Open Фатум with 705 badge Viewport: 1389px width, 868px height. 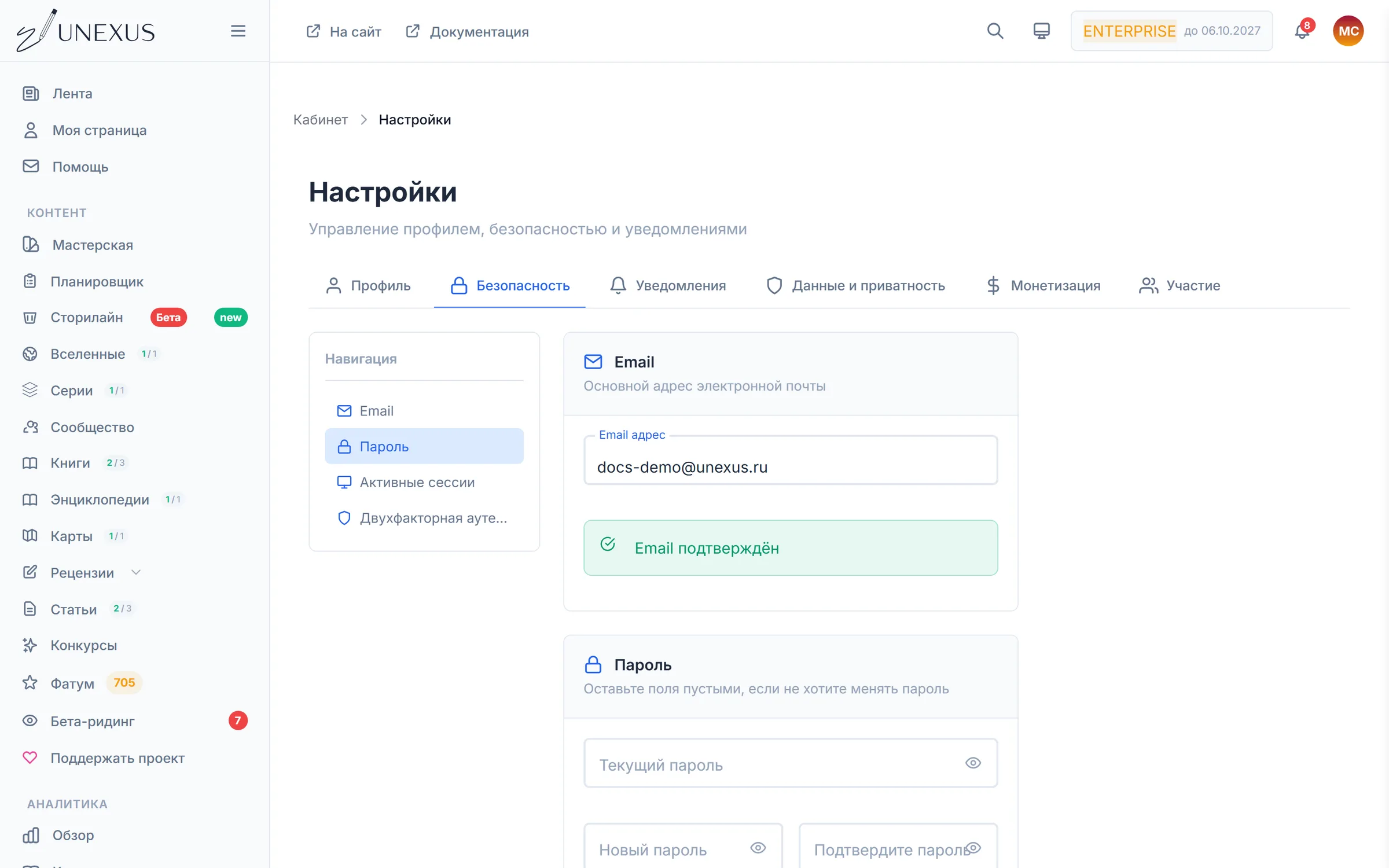point(72,683)
